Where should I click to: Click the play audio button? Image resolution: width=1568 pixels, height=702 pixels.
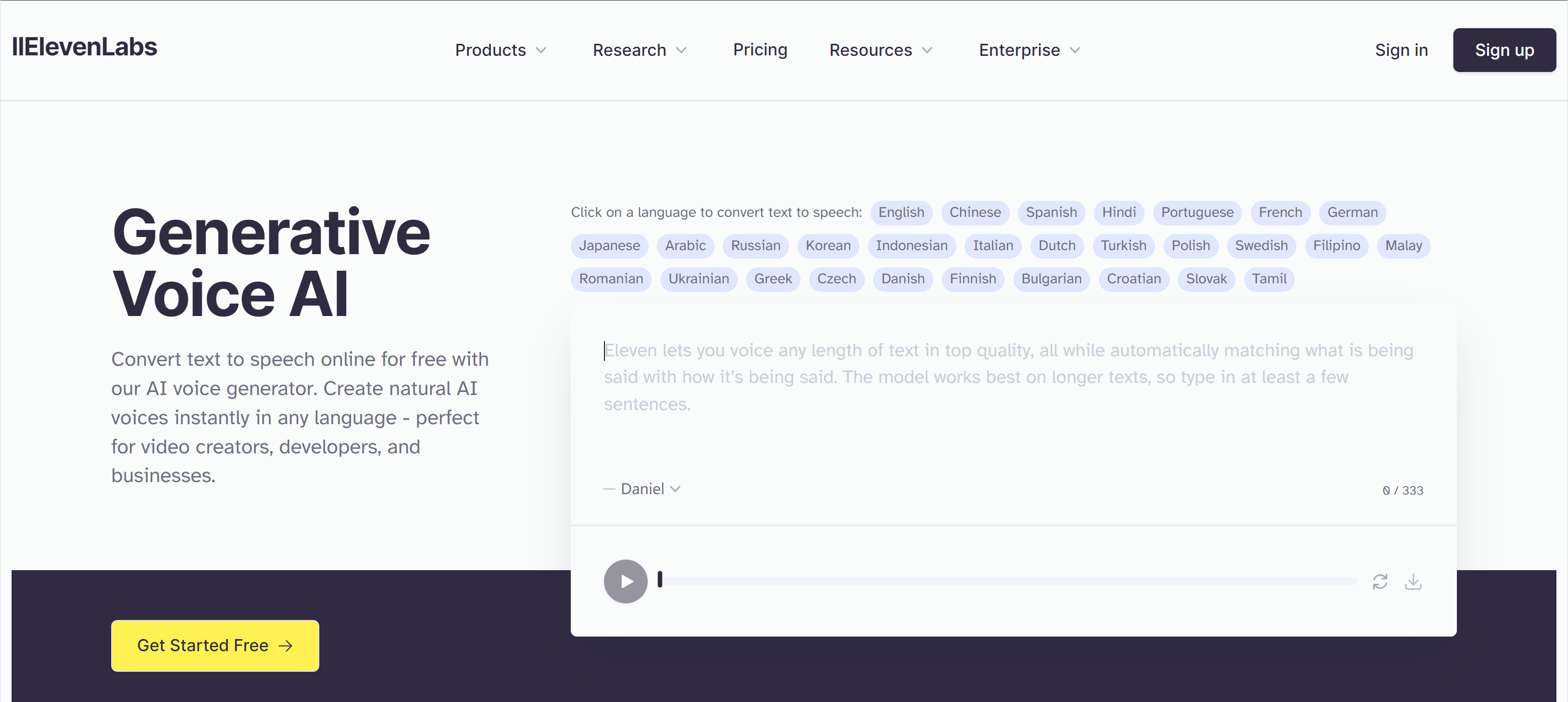(625, 581)
